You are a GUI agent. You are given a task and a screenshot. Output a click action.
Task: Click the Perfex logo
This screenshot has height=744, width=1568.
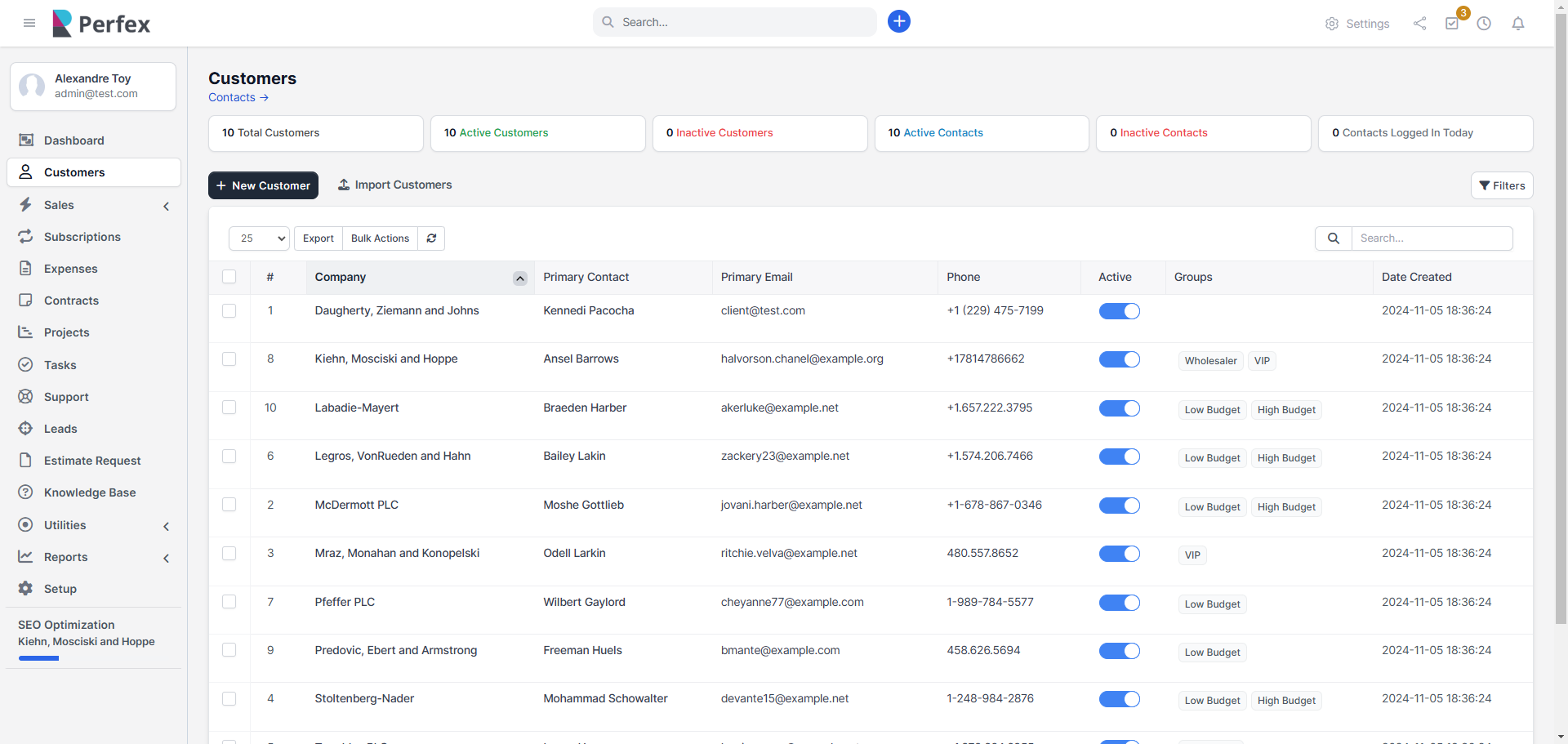coord(100,23)
